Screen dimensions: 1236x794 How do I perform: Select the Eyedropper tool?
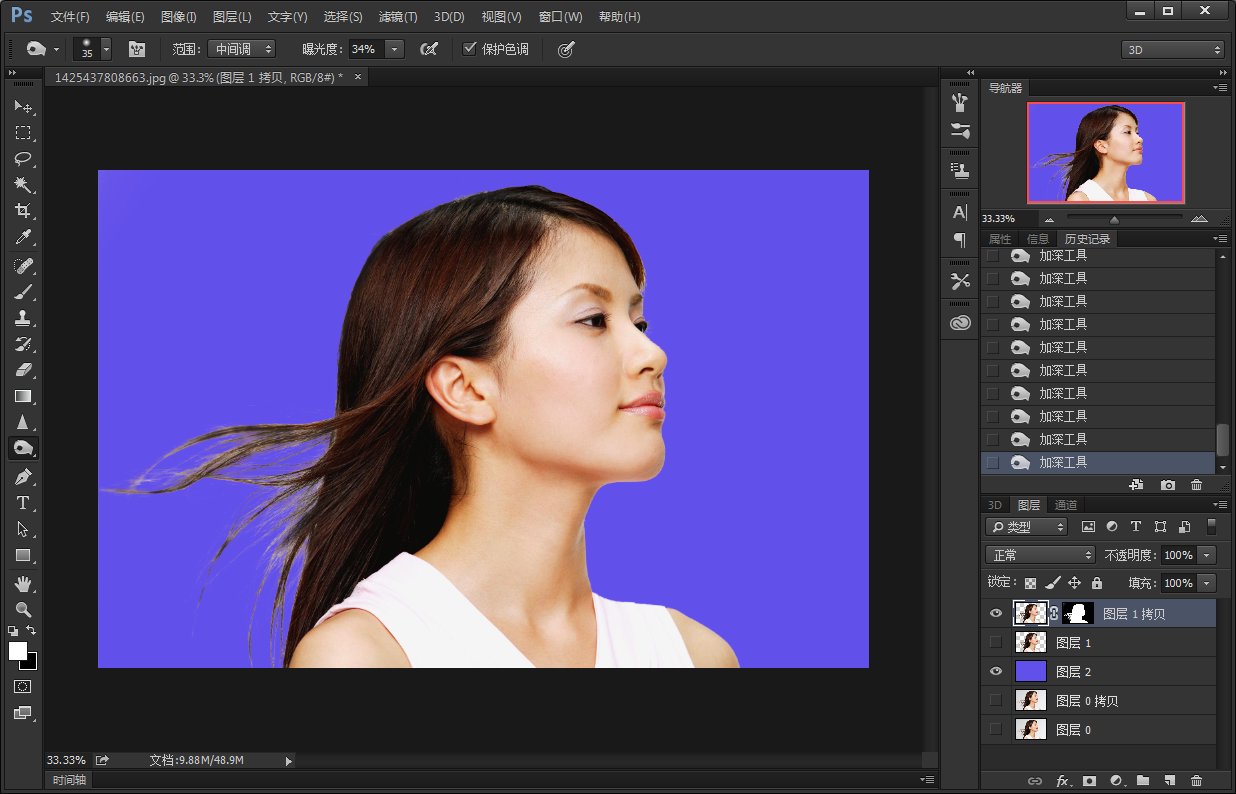(x=23, y=237)
